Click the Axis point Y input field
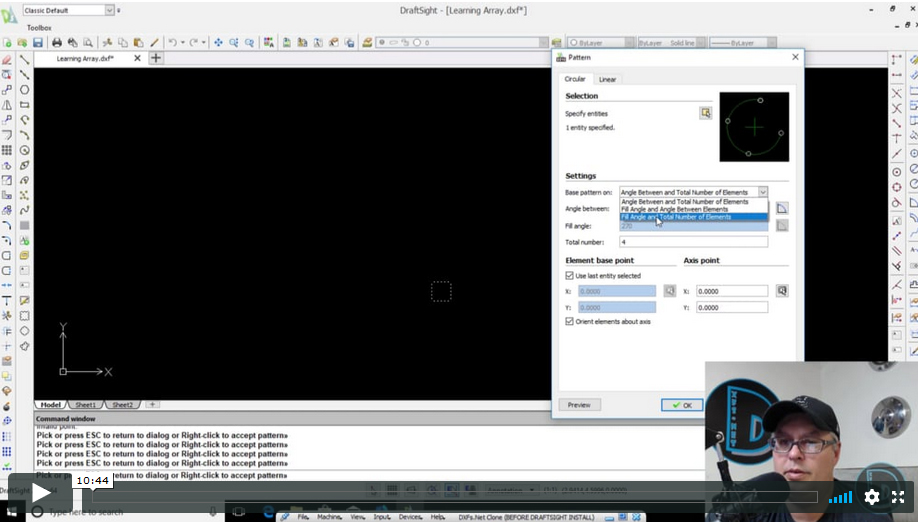The width and height of the screenshot is (918, 522). 732,307
